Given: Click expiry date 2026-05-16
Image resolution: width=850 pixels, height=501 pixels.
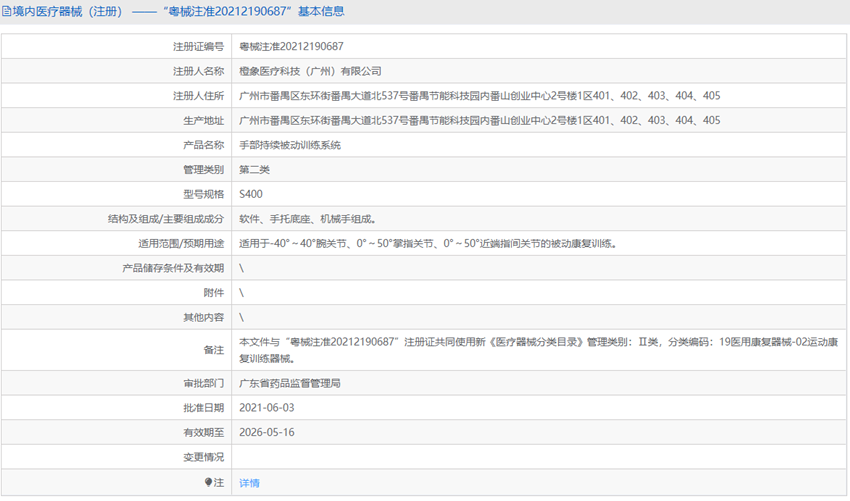Looking at the screenshot, I should (267, 432).
